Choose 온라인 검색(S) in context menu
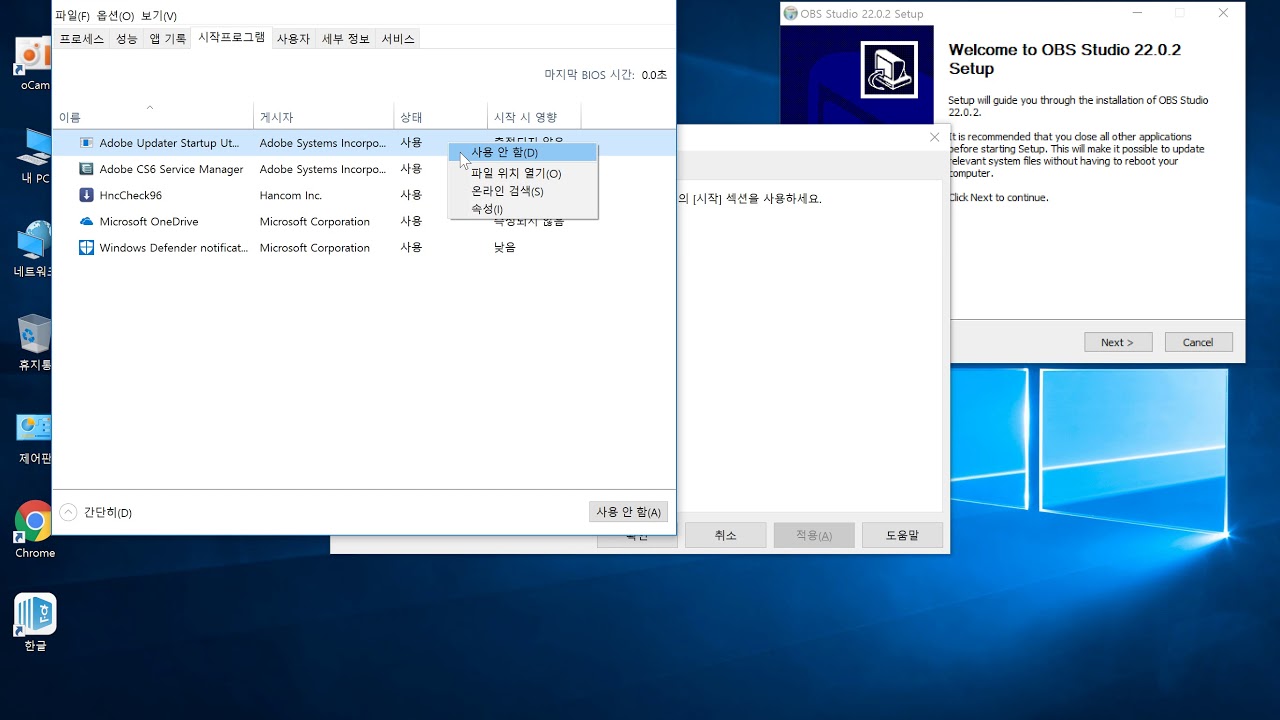 523,191
